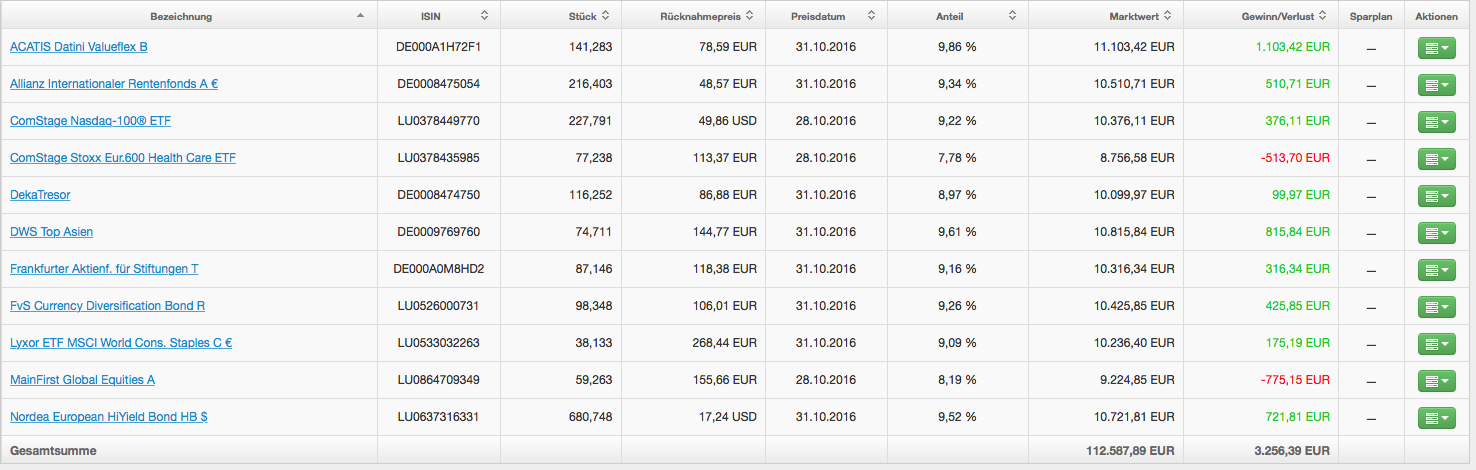This screenshot has width=1476, height=470.
Task: Click sort icon in Gewinn/Verlust column header
Action: click(x=1322, y=16)
